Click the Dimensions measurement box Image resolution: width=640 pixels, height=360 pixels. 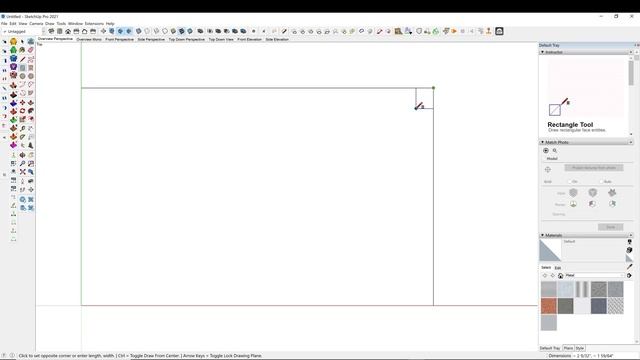click(593, 356)
